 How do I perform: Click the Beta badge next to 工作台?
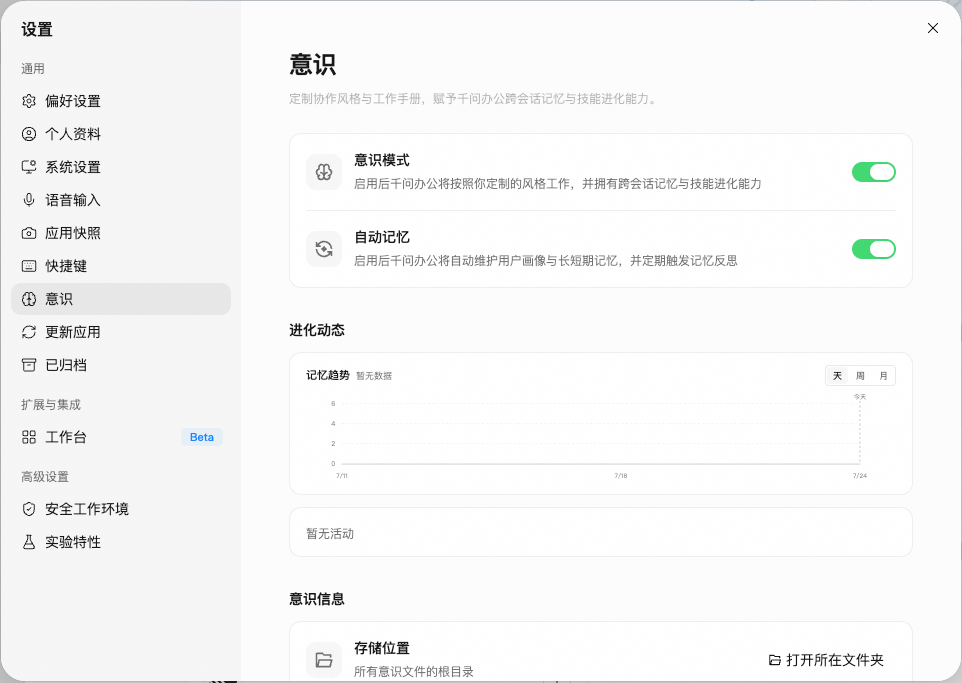tap(202, 437)
